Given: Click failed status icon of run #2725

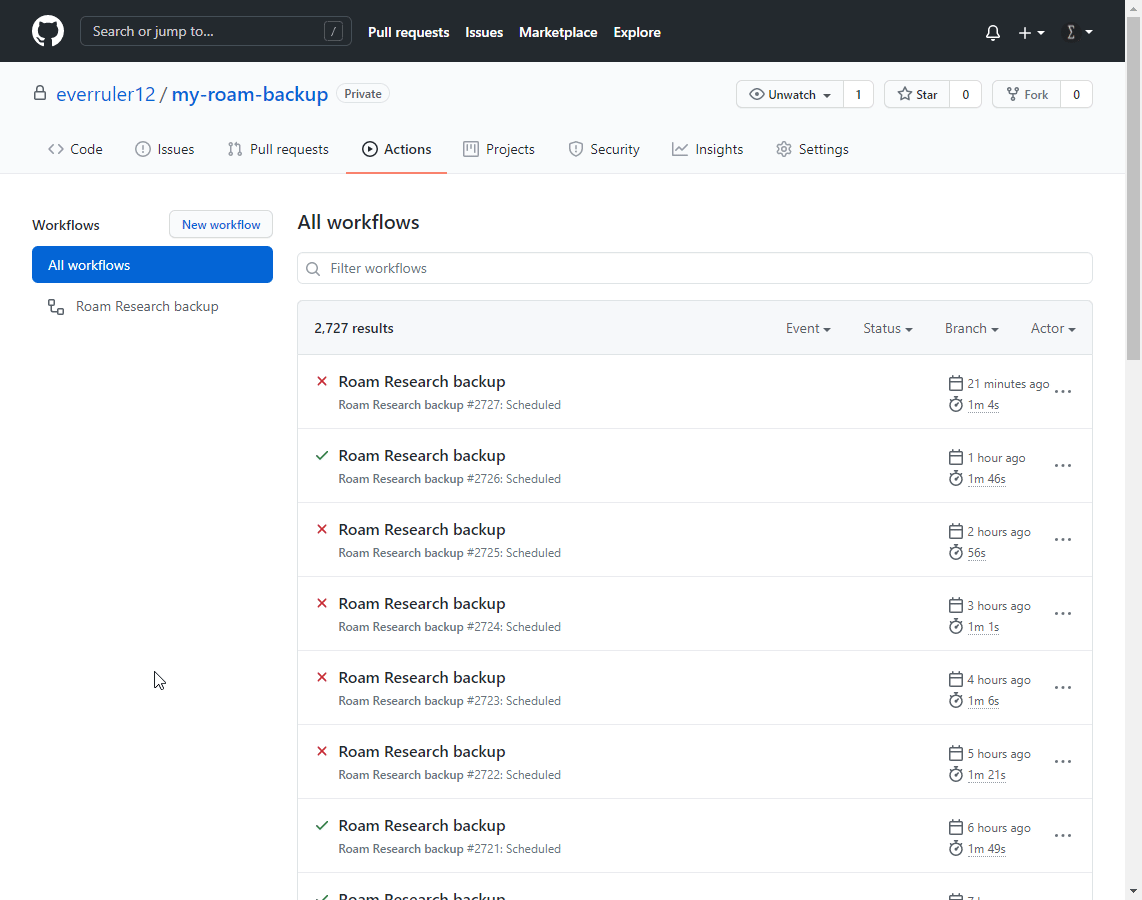Looking at the screenshot, I should tap(322, 529).
